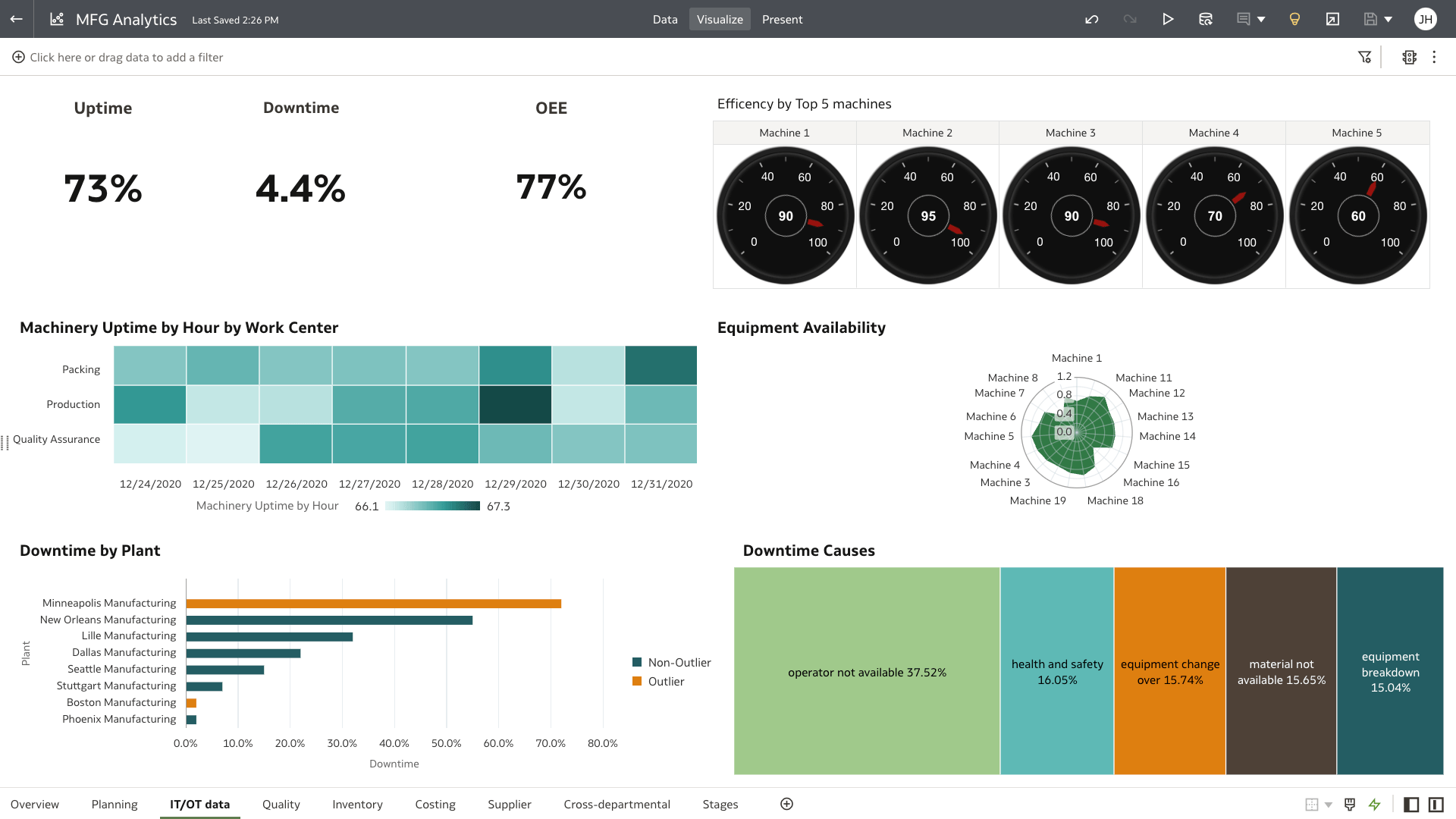Refresh the data source
The image size is (1456, 819).
(1206, 19)
